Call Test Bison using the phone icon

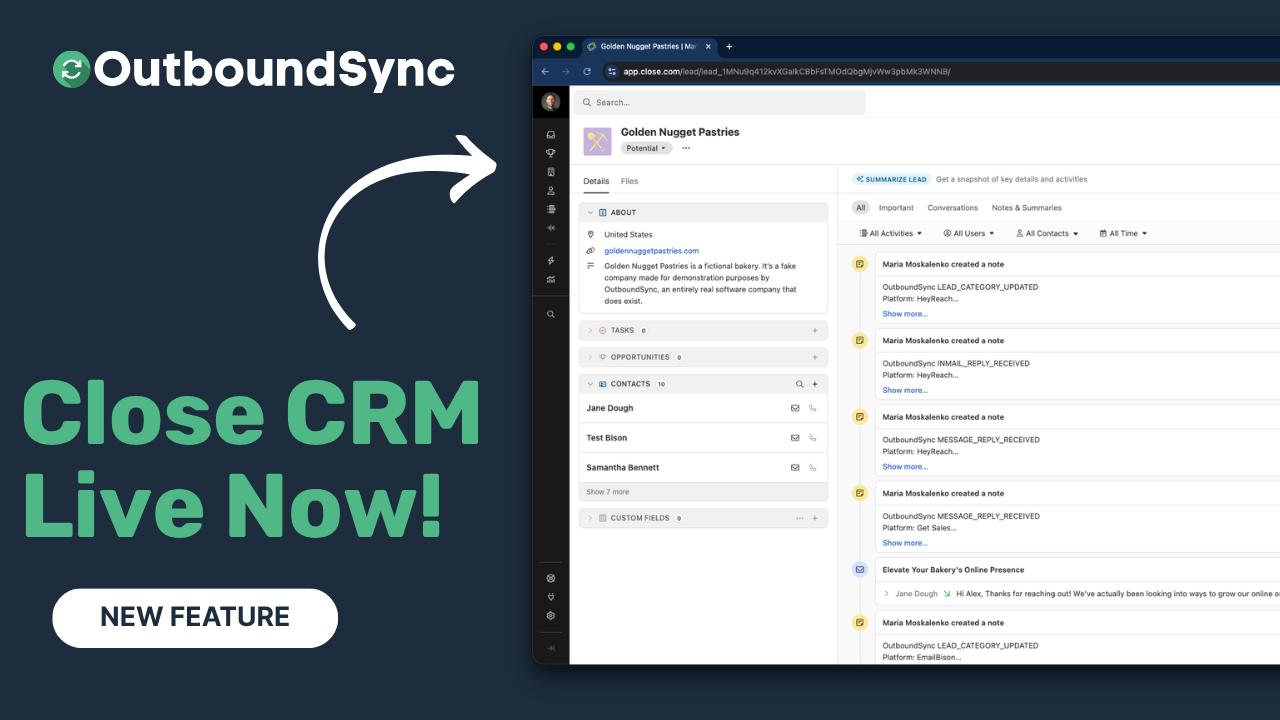coord(812,437)
